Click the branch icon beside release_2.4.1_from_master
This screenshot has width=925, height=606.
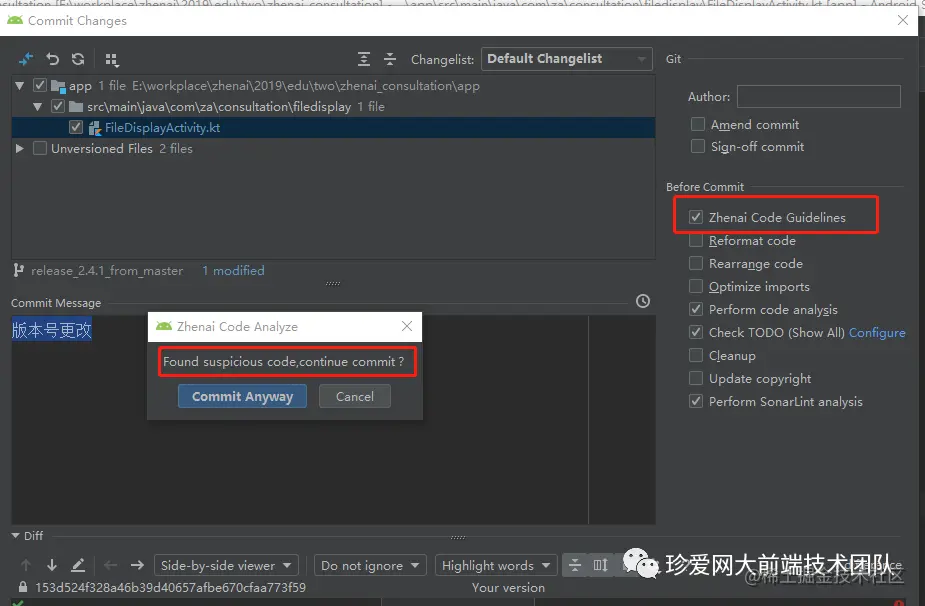[19, 270]
